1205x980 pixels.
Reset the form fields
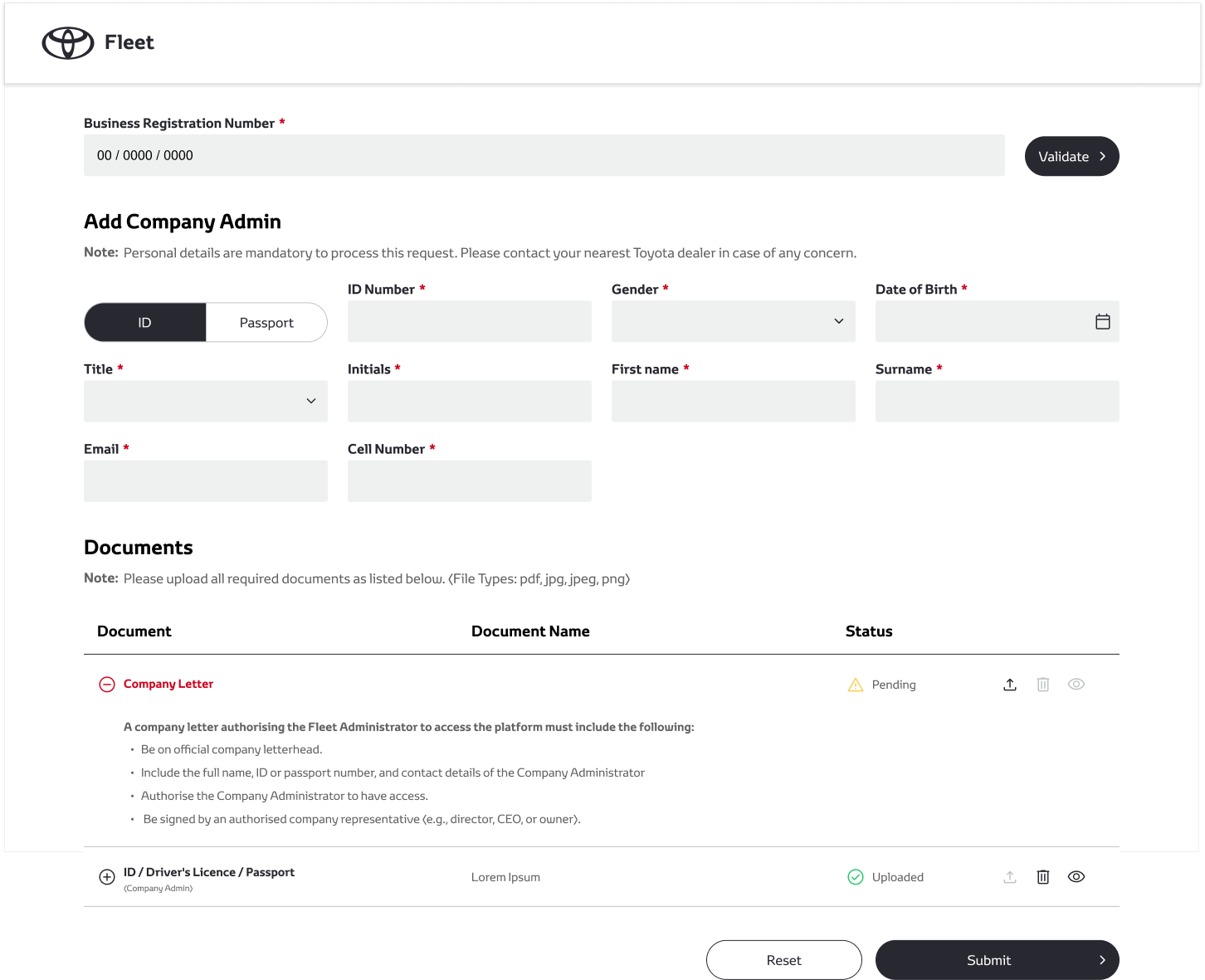click(x=783, y=960)
